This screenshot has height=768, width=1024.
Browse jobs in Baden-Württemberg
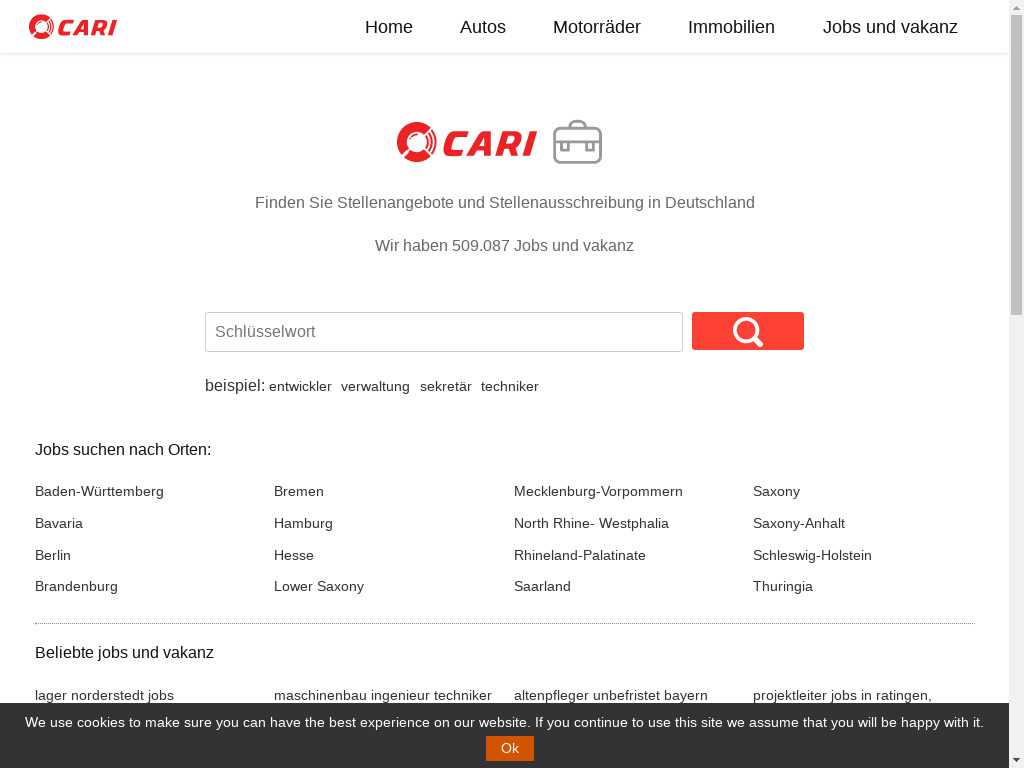99,491
